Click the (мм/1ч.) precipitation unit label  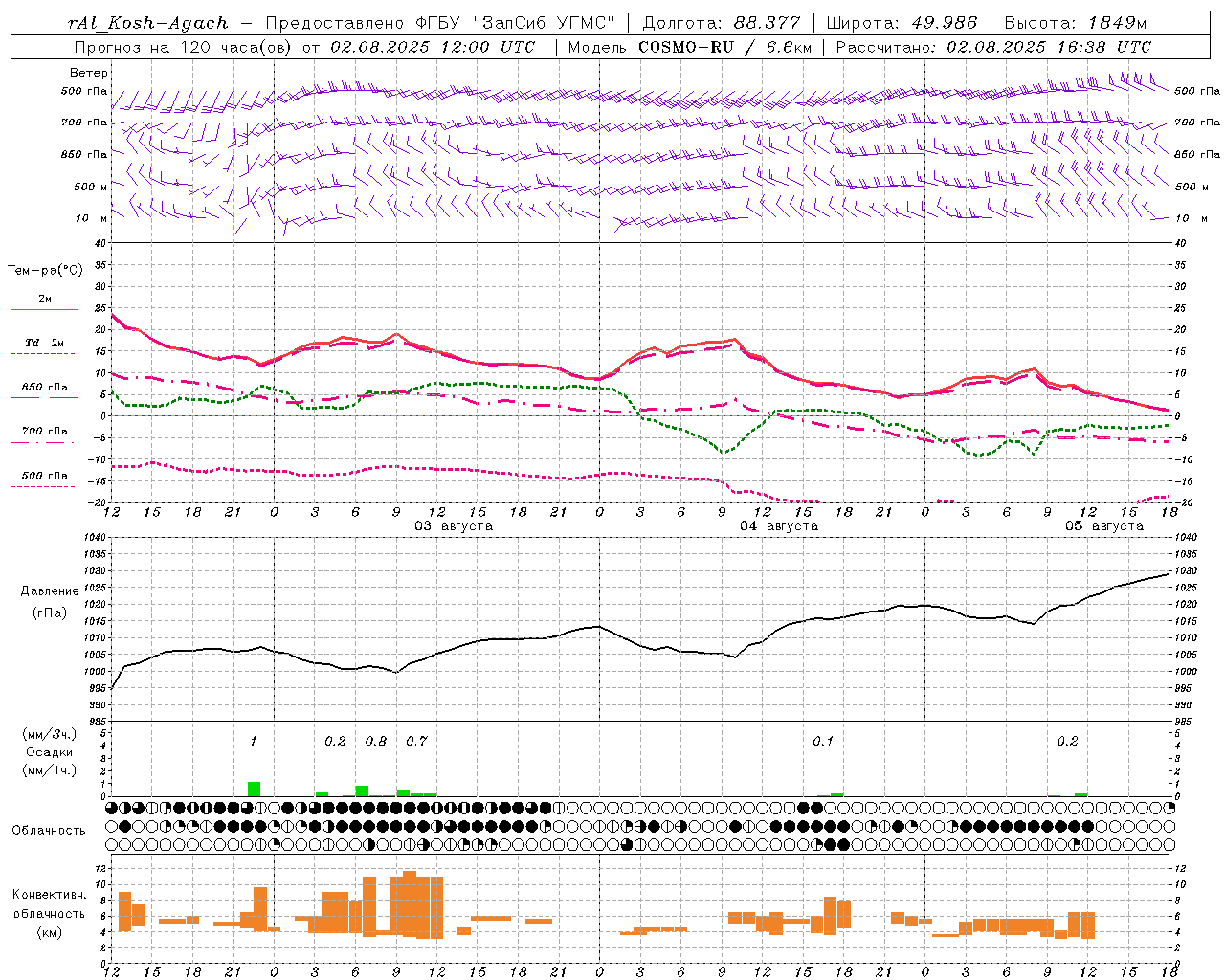(49, 770)
